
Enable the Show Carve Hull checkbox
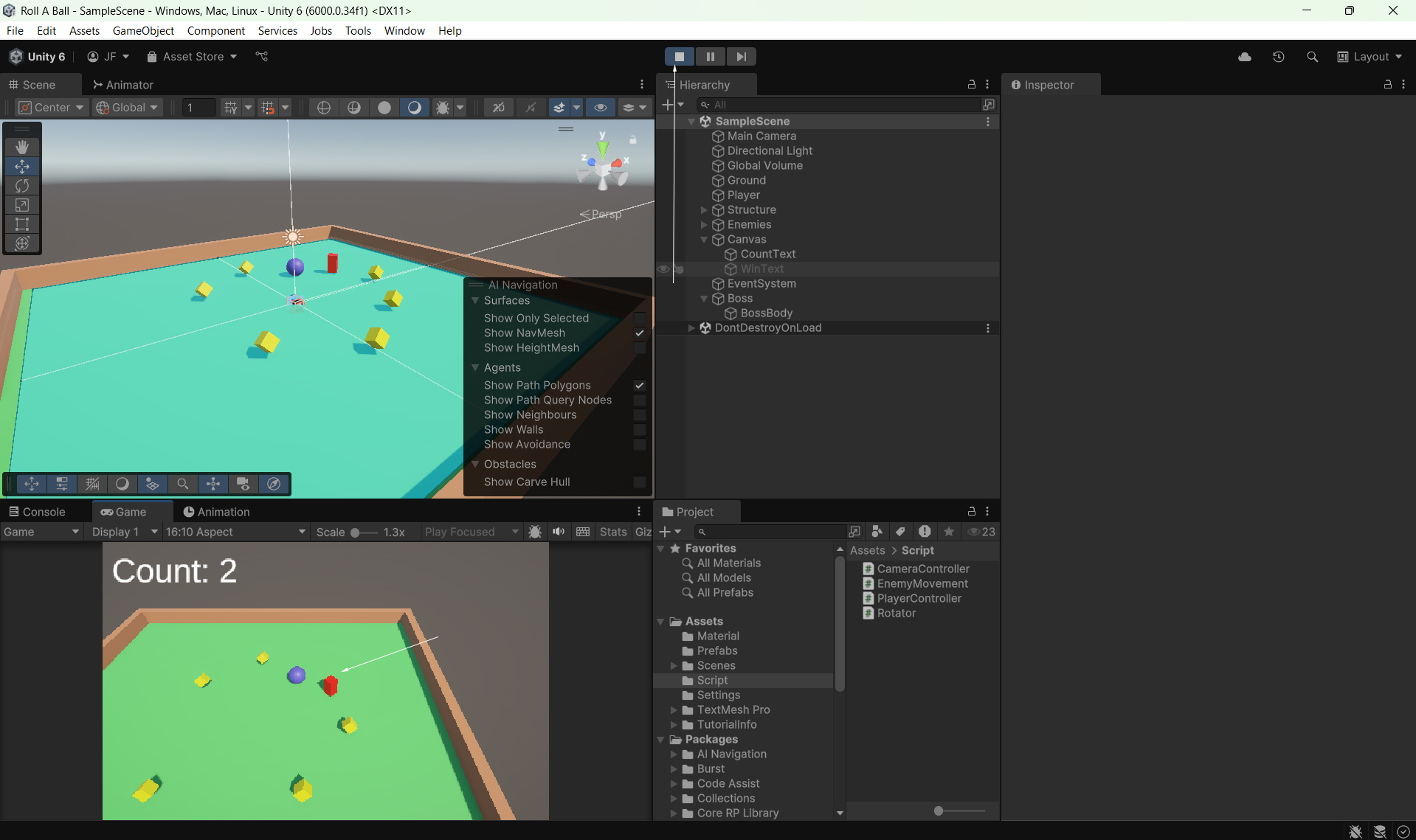pos(640,482)
